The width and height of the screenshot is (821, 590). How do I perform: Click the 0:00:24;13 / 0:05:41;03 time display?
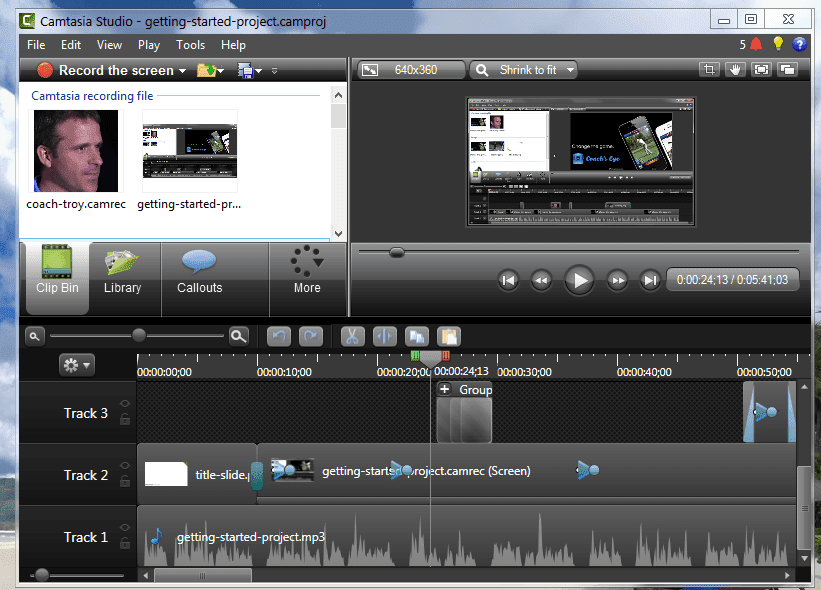(x=732, y=280)
